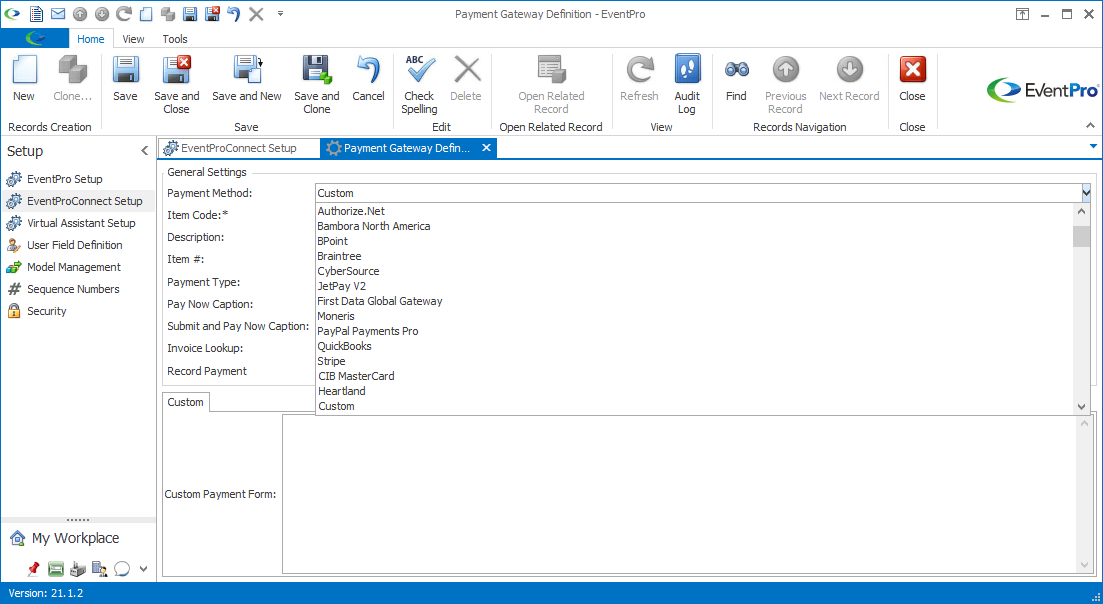Switch to the Tools ribbon tab

click(x=174, y=39)
